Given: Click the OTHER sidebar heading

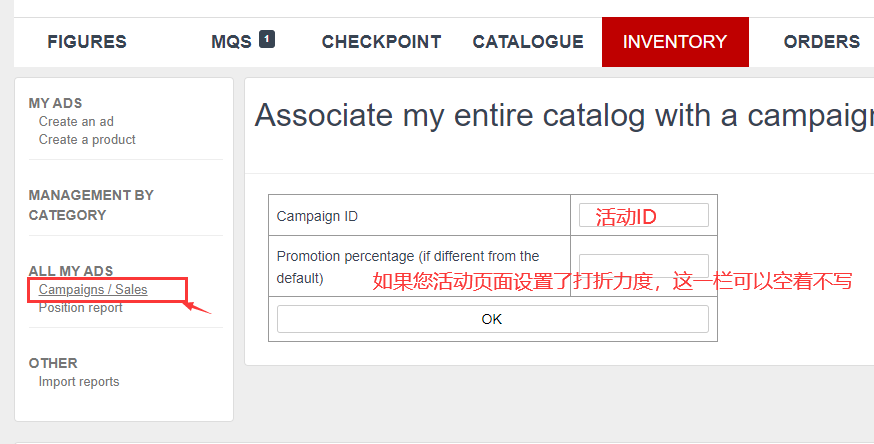Looking at the screenshot, I should (53, 363).
